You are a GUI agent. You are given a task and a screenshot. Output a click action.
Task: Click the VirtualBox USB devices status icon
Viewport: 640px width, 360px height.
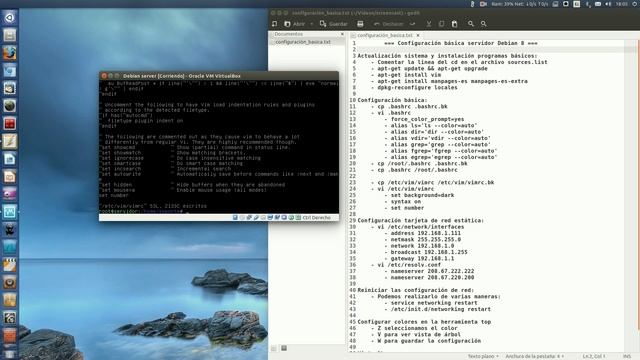(x=256, y=218)
